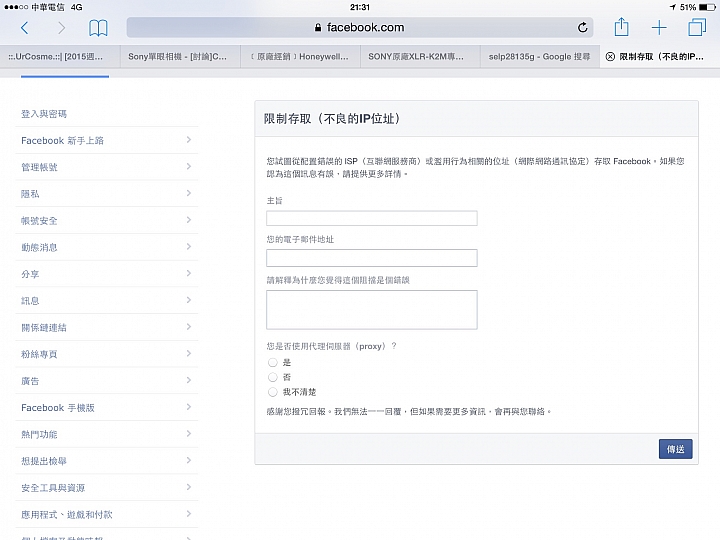Open 廣告 help section link
Viewport: 720px width, 540px height.
point(30,381)
